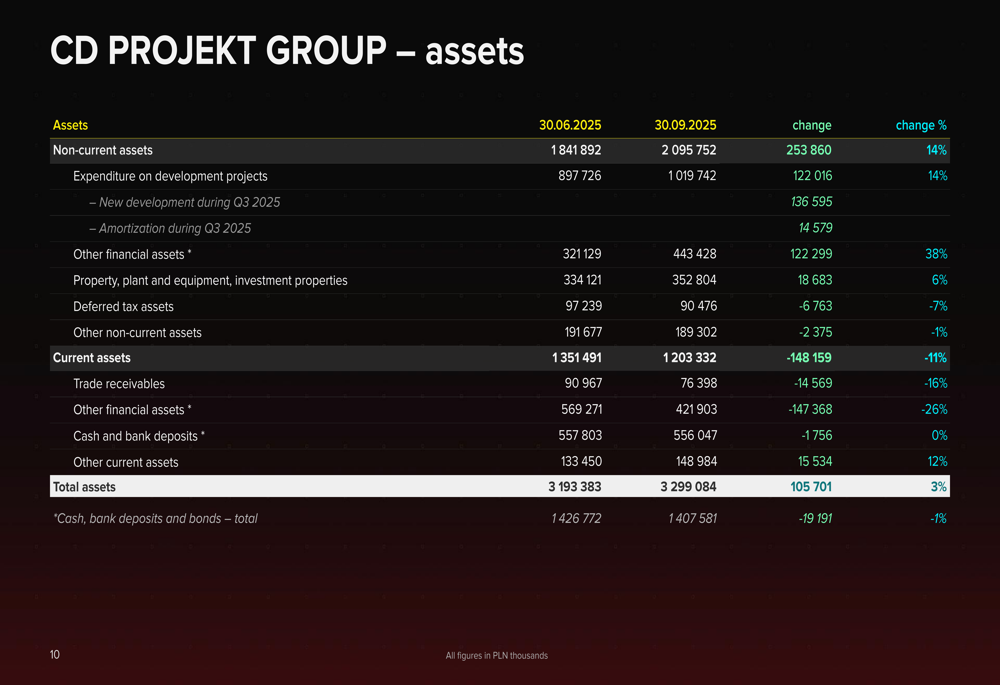Select the 'Cash, bank deposits and bonds – total' footnote
Screen dimensions: 1000x685
pos(155,518)
